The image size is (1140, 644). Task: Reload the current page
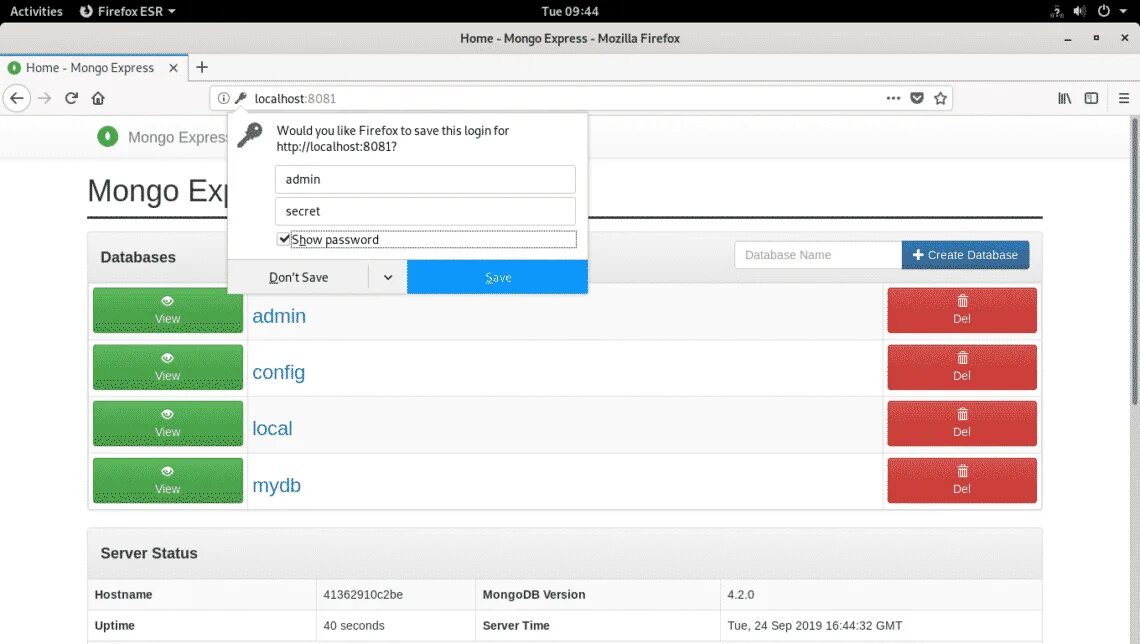point(71,98)
